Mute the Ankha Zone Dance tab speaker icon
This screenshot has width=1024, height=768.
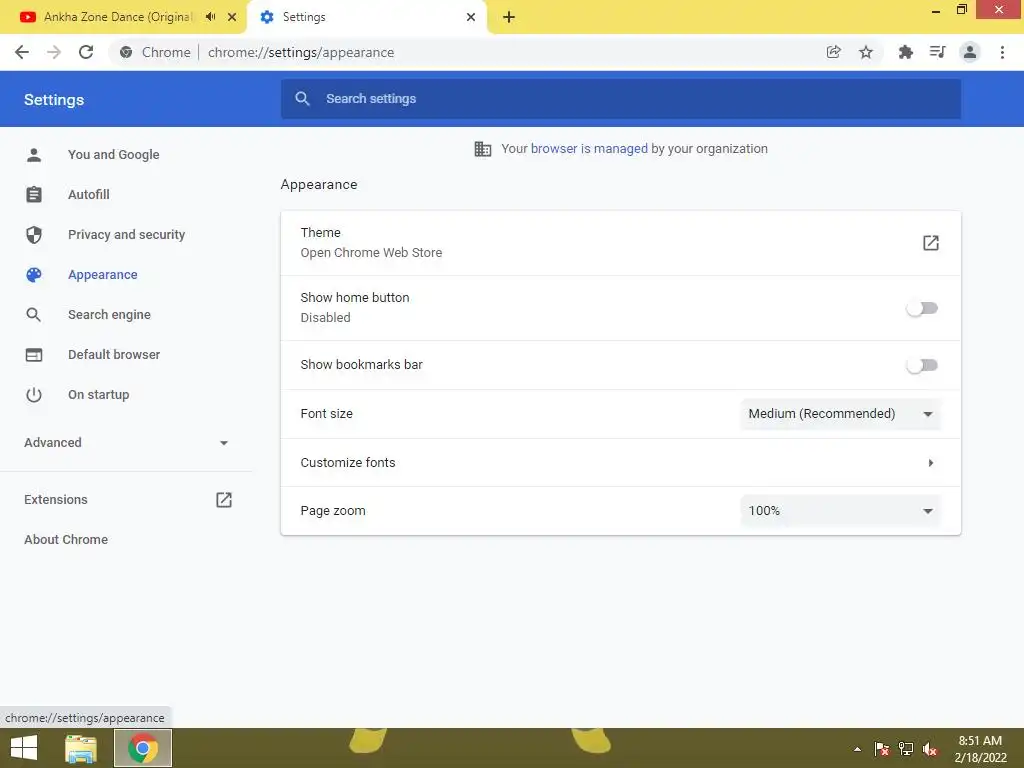point(210,17)
